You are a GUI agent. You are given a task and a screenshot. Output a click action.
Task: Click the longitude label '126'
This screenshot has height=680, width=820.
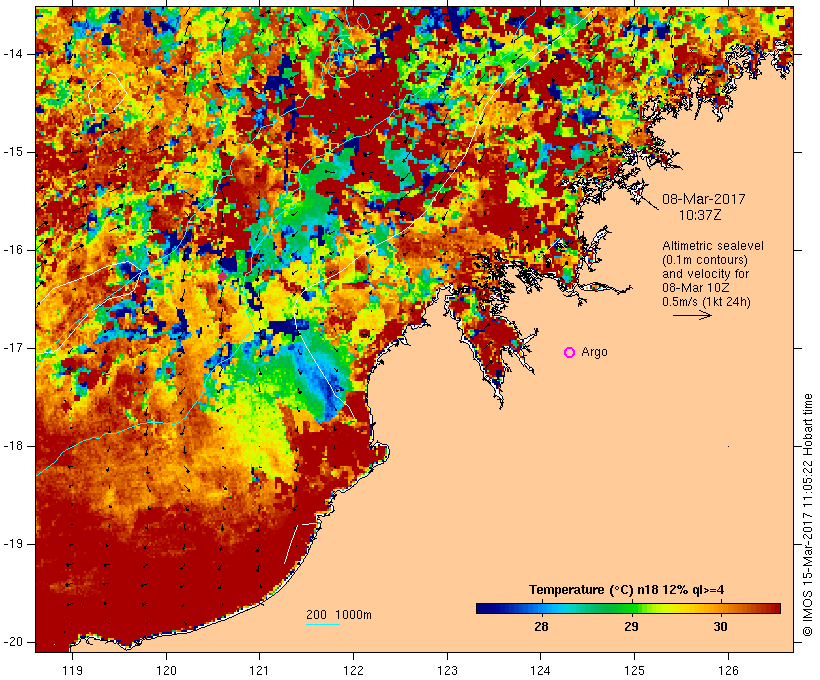click(728, 670)
